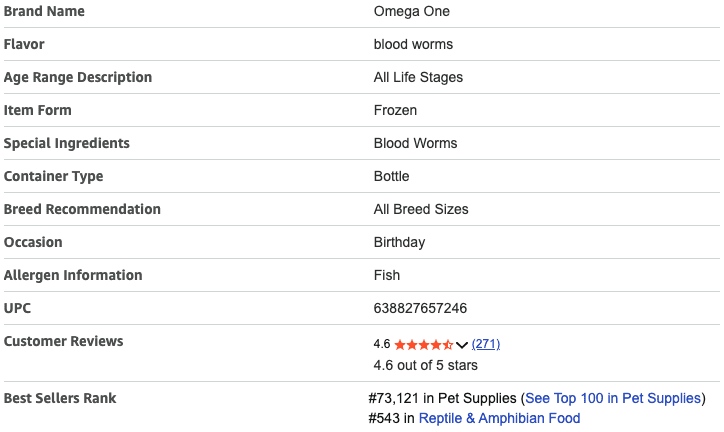Click the UPC number 638827657246
Image resolution: width=724 pixels, height=432 pixels.
tap(420, 308)
